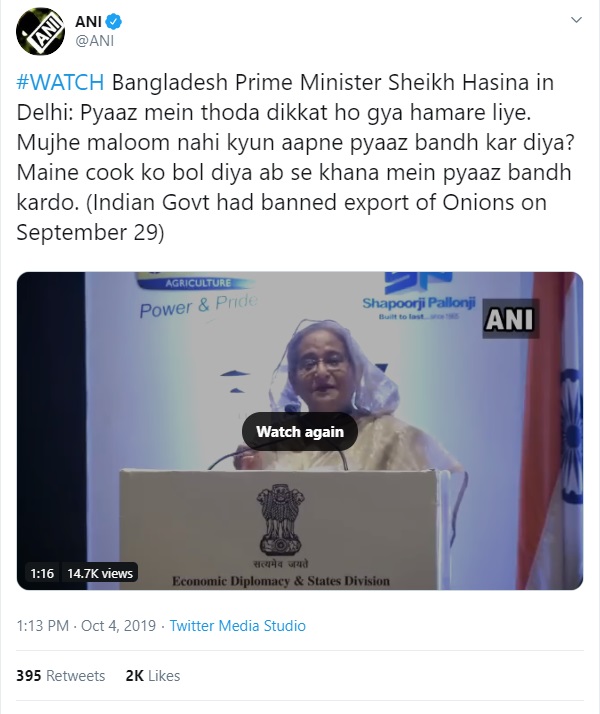Click the Watch again button
The width and height of the screenshot is (600, 714).
click(300, 432)
